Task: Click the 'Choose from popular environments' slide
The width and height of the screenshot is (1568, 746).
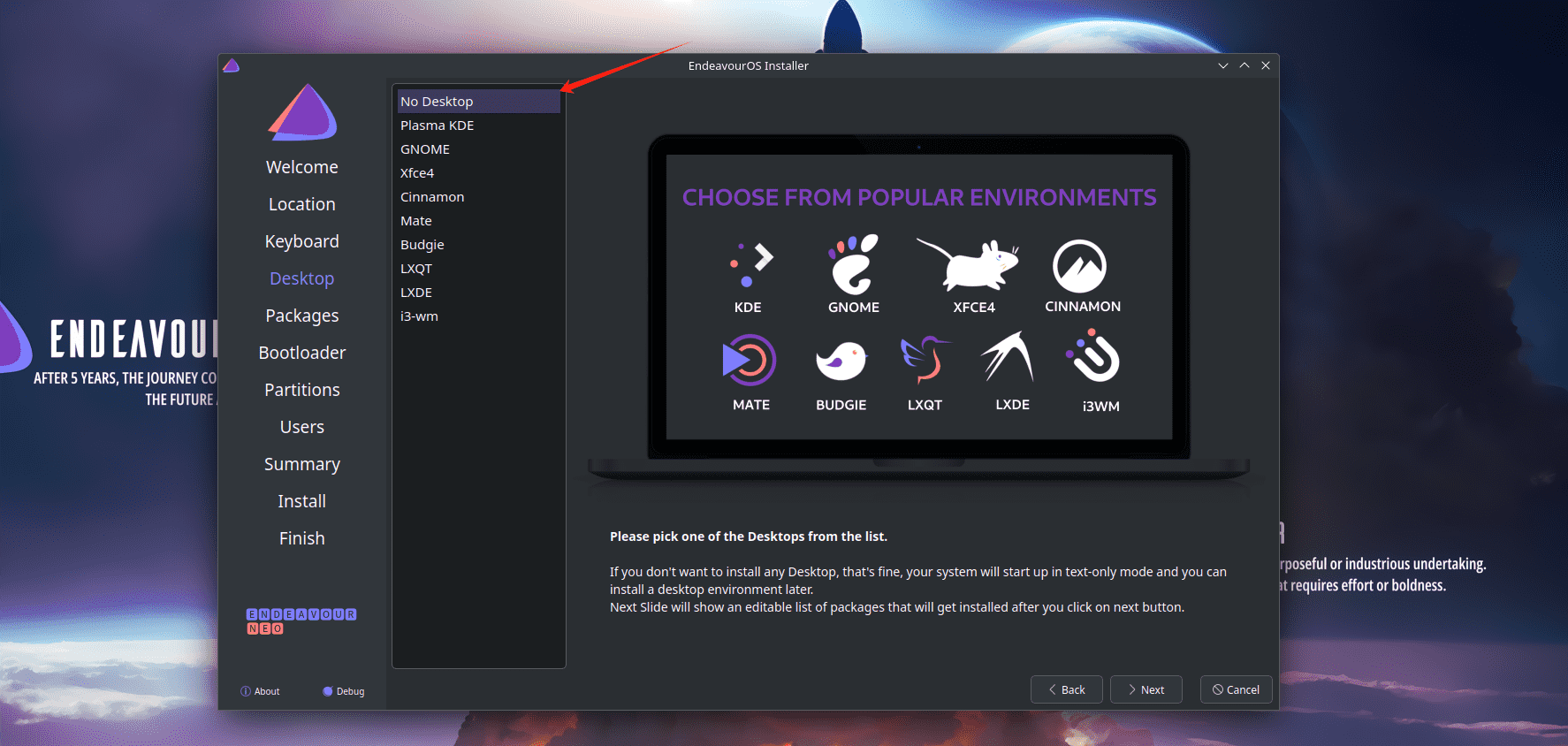Action: (919, 297)
